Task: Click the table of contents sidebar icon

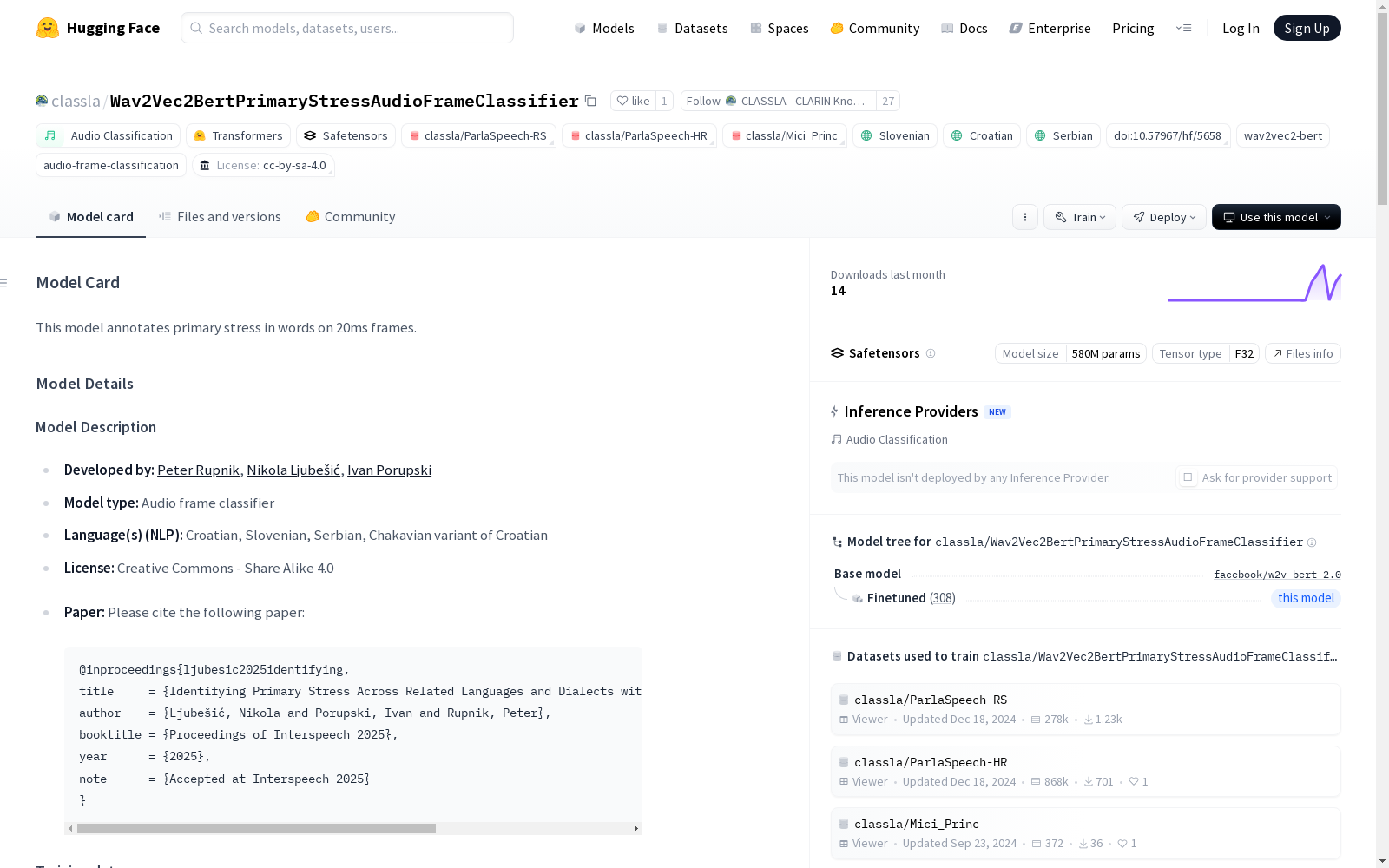Action: pos(4,283)
